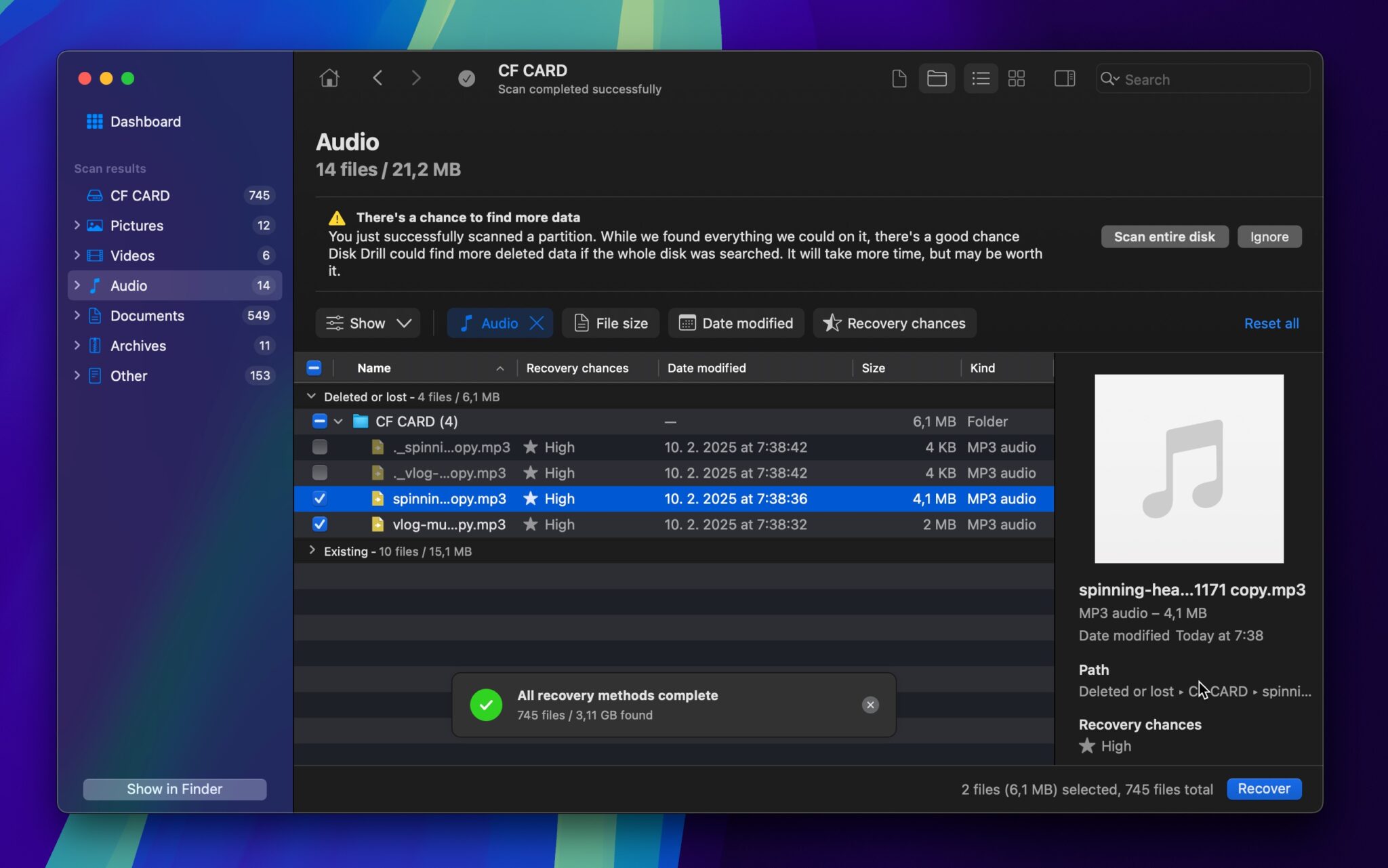This screenshot has width=1388, height=868.
Task: Click the Recover button
Action: point(1263,789)
